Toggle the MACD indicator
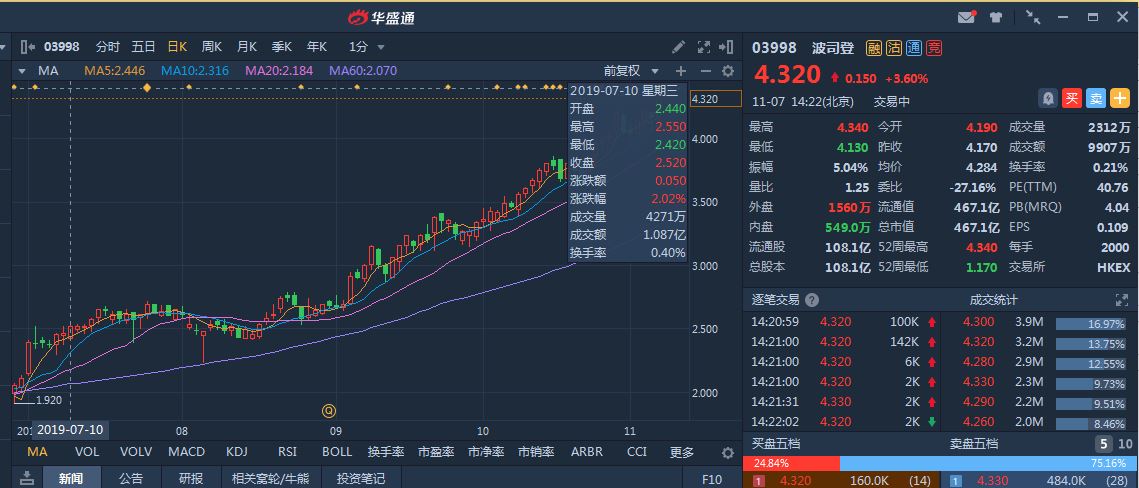 click(187, 452)
